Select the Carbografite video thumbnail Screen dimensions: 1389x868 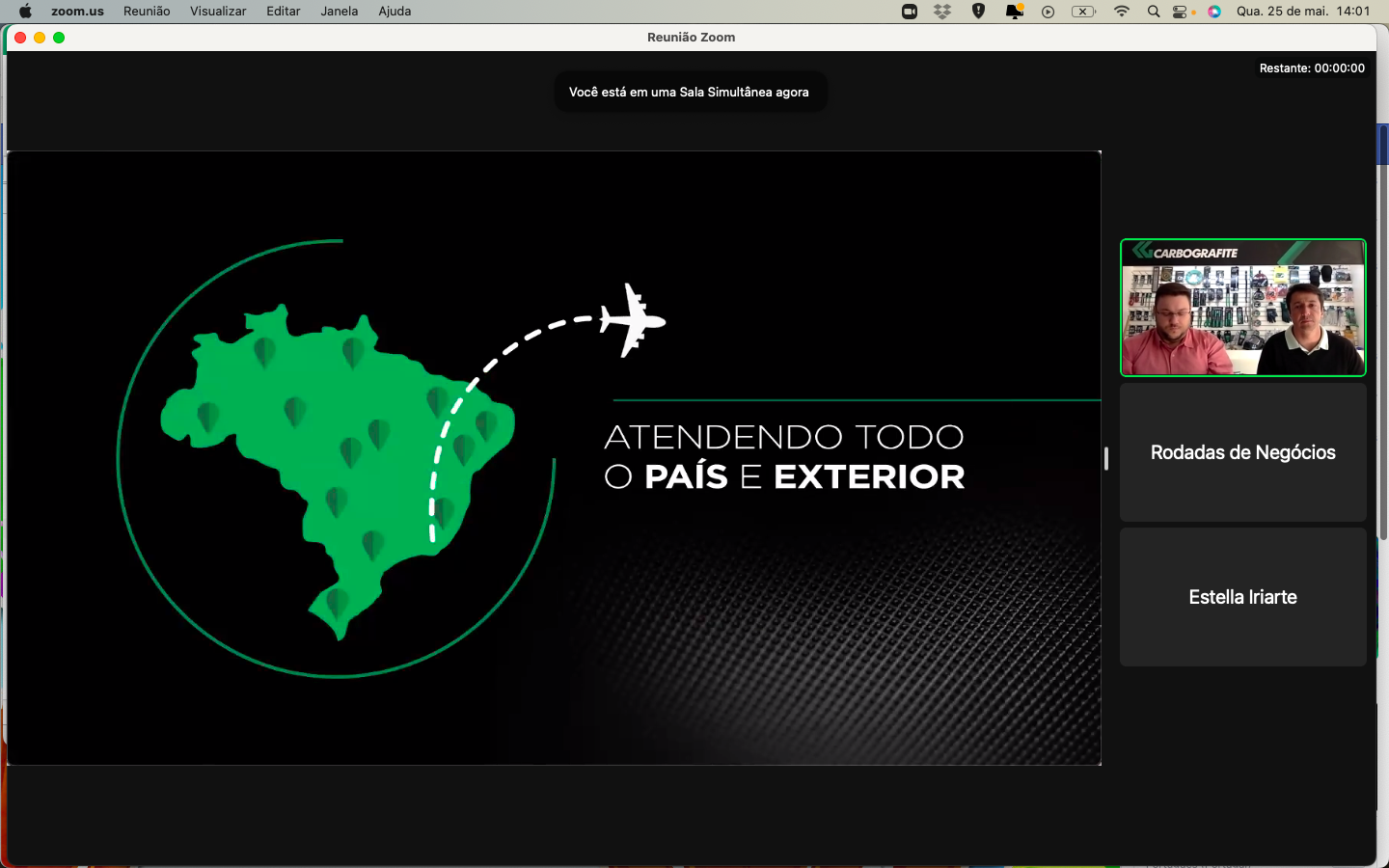pos(1242,308)
